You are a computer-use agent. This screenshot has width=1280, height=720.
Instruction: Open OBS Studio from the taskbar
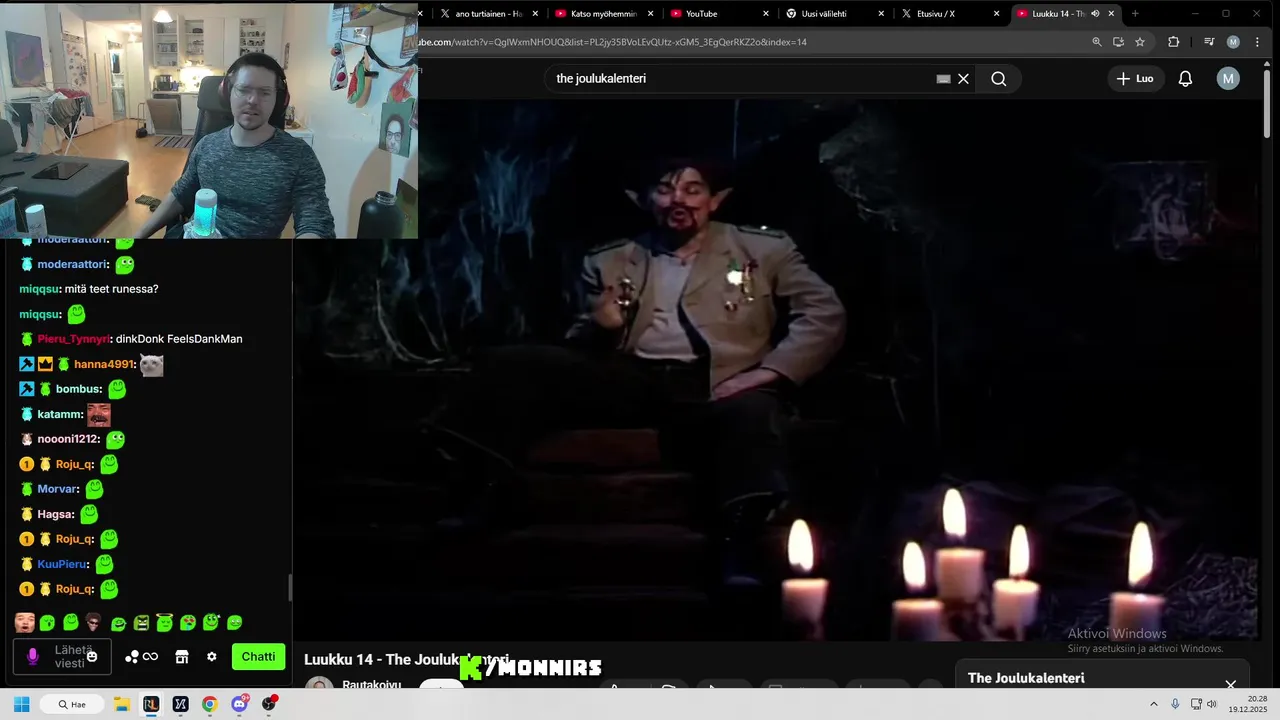click(x=268, y=704)
